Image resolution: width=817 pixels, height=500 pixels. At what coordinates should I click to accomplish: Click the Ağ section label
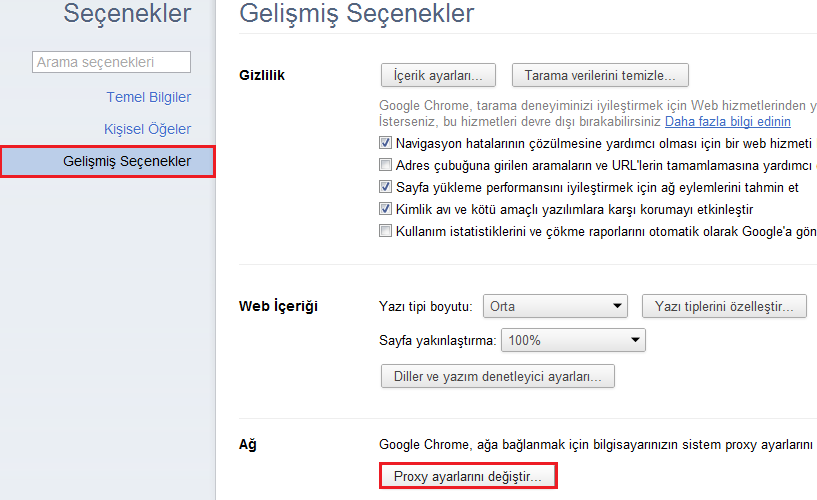247,444
